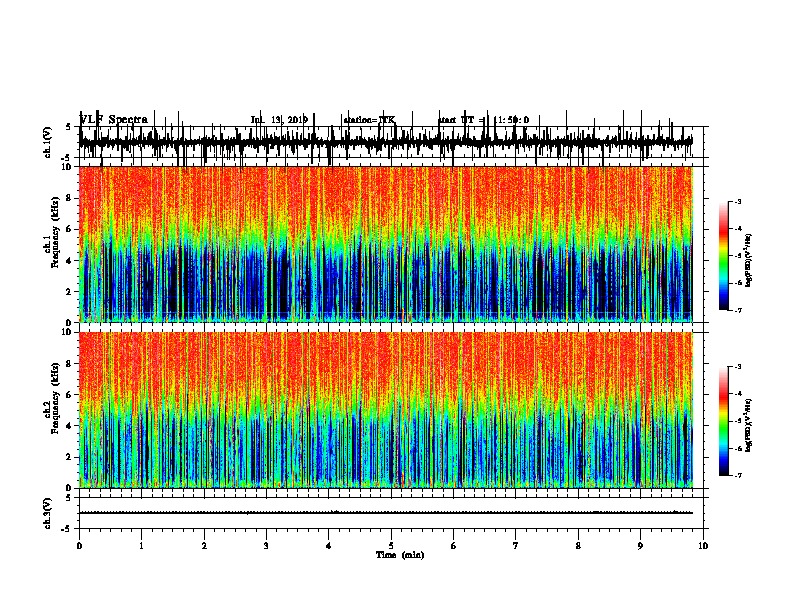The width and height of the screenshot is (792, 612).
Task: Click the ch.1 color bar 'log(PSD)' label
Action: pos(748,260)
